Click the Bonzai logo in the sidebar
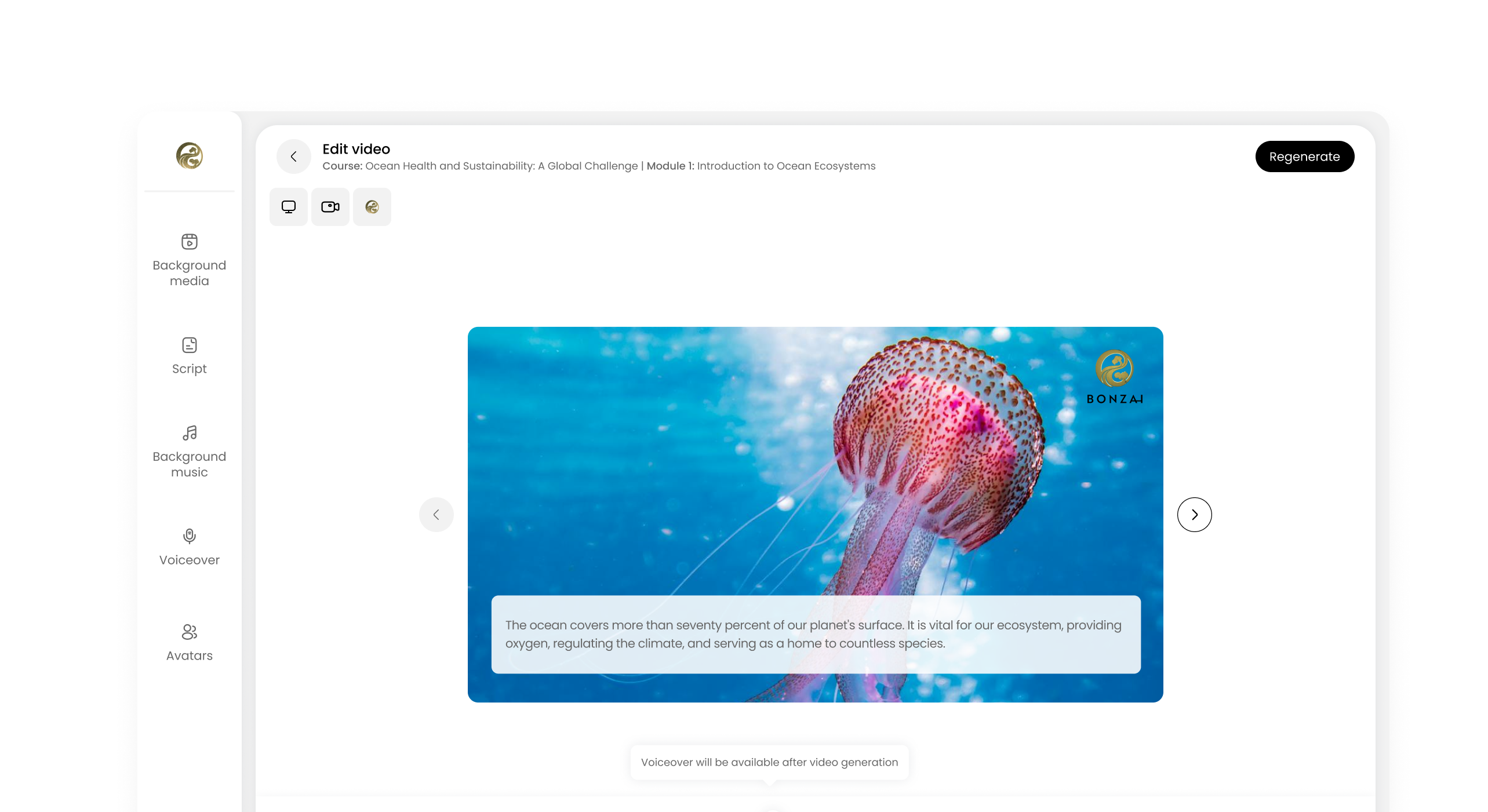This screenshot has width=1488, height=812. coord(189,156)
